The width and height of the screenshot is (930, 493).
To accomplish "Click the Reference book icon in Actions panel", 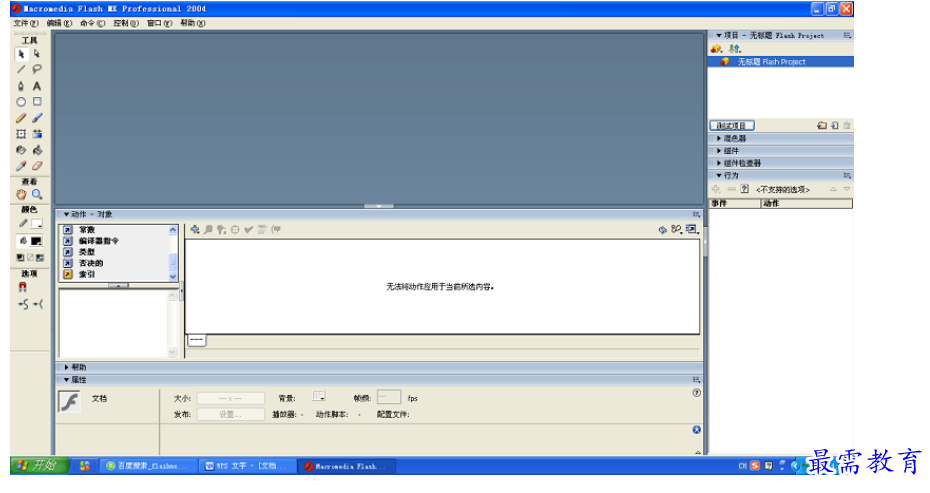I will (663, 230).
